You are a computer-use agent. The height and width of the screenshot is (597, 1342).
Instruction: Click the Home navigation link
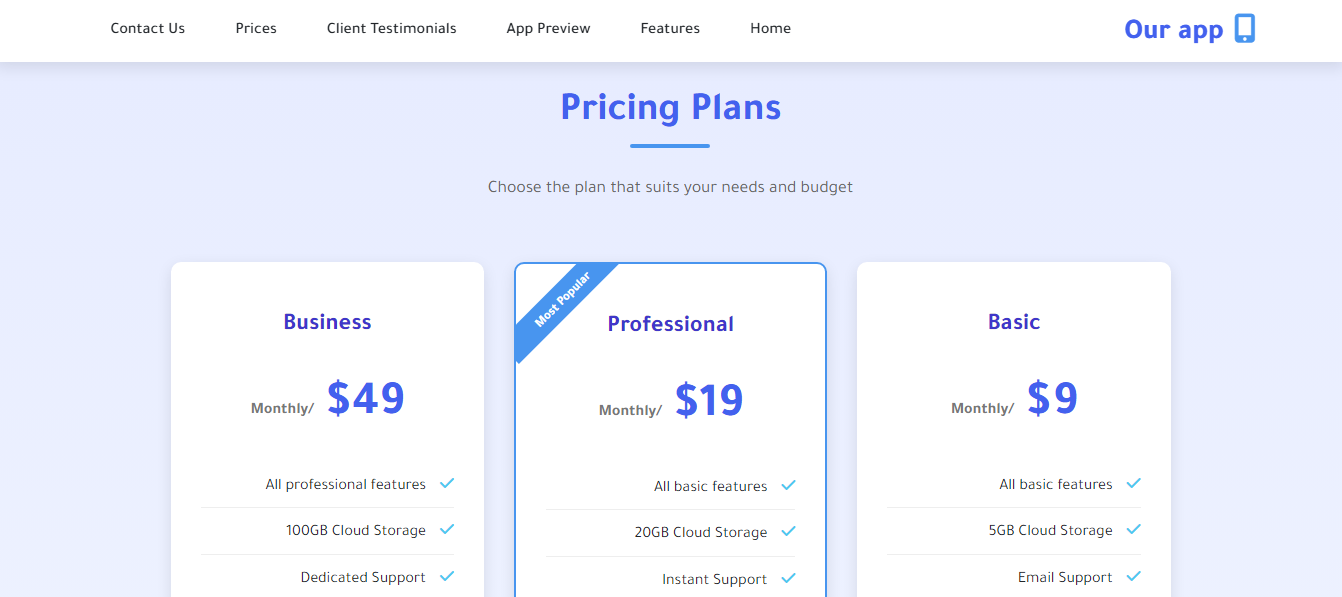770,29
